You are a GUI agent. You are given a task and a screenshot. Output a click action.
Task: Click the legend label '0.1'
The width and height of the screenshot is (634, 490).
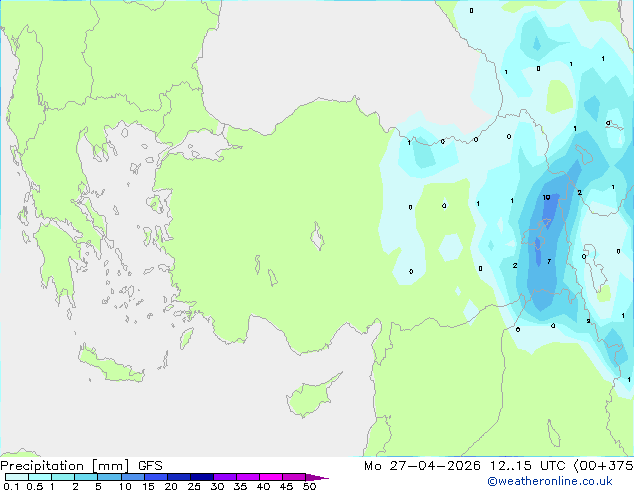pyautogui.click(x=11, y=486)
